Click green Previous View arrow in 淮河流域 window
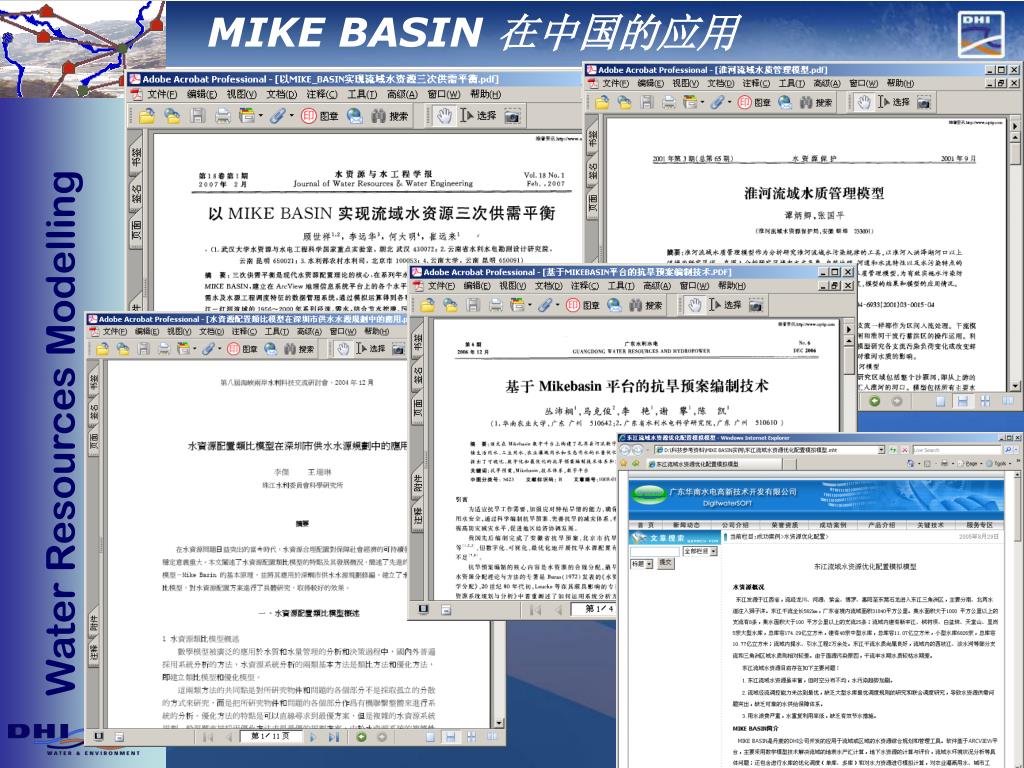The height and width of the screenshot is (768, 1024). coord(874,401)
